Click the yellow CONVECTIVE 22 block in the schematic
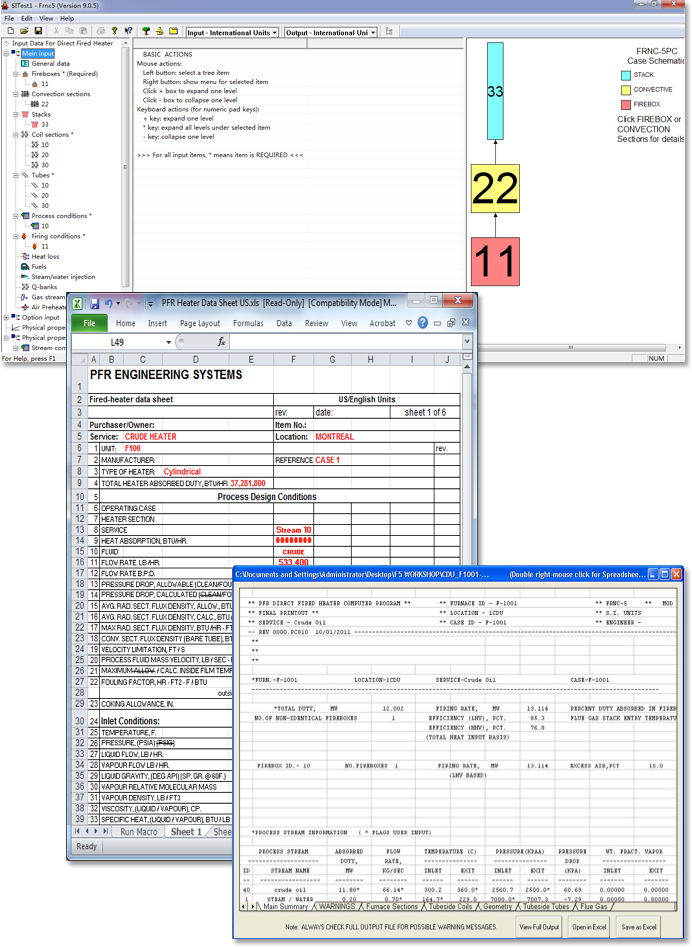Screen dimensions: 692x947 [495, 188]
